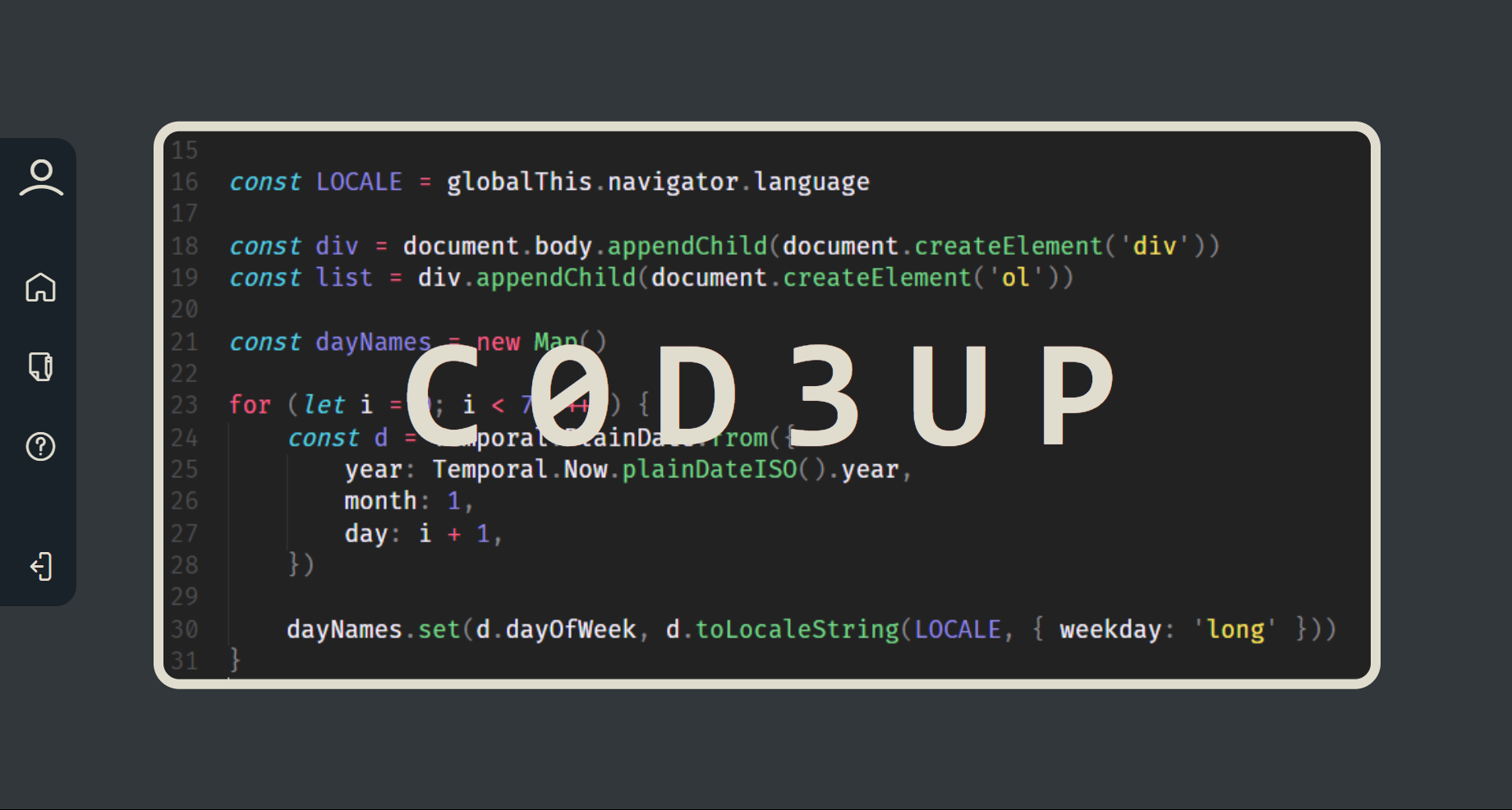This screenshot has height=810, width=1512.
Task: Click the 'div' string literal on line 18
Action: pyautogui.click(x=1155, y=246)
